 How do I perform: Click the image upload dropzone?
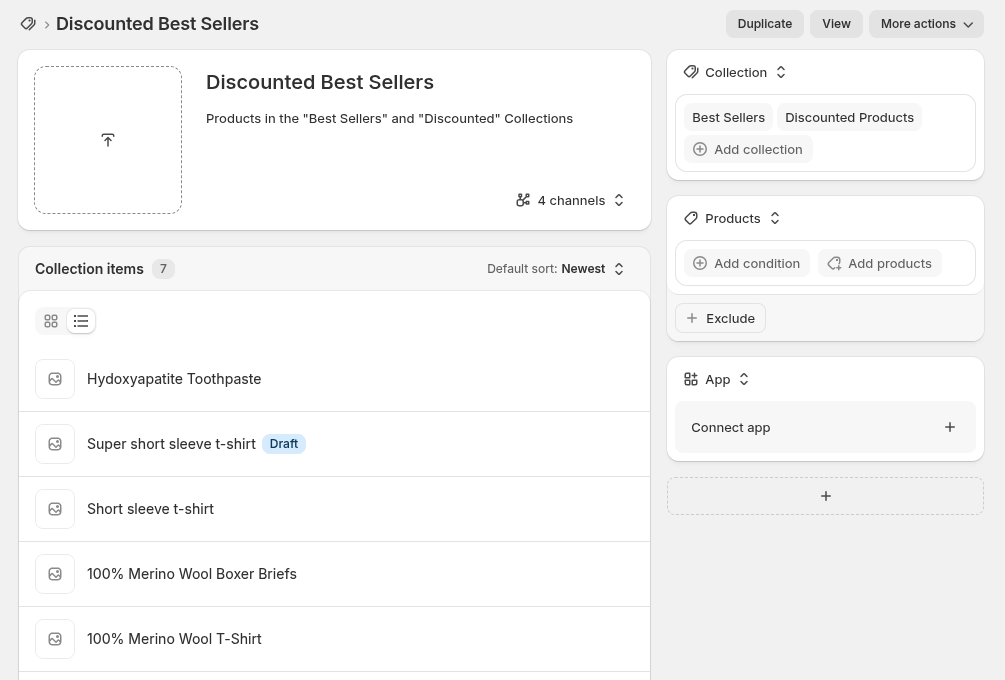pos(108,140)
